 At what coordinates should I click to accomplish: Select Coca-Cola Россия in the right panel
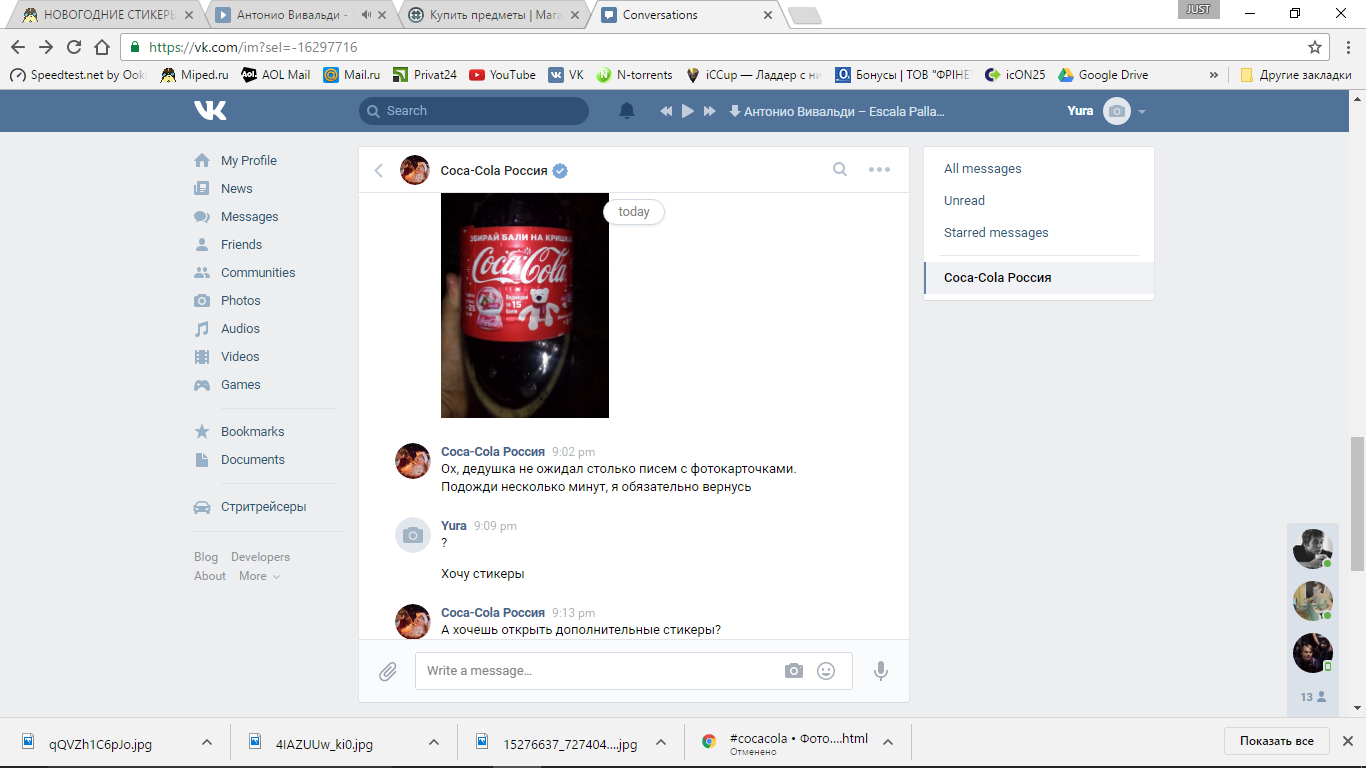coord(1039,278)
